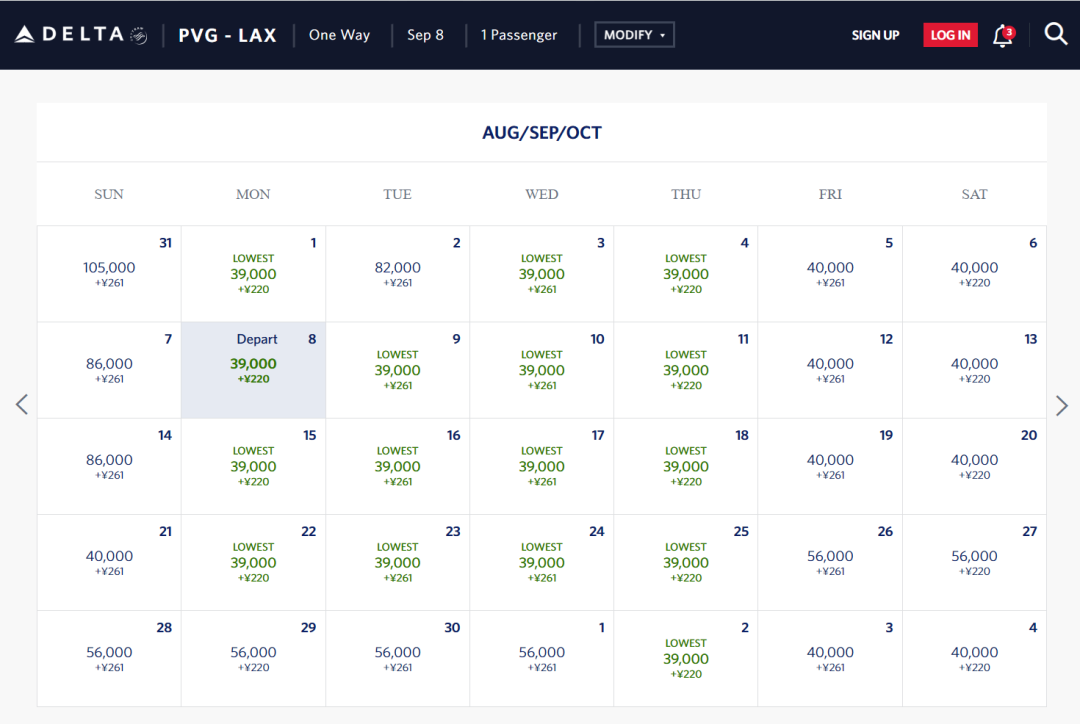Open the notifications bell
The width and height of the screenshot is (1080, 724).
pos(1002,36)
